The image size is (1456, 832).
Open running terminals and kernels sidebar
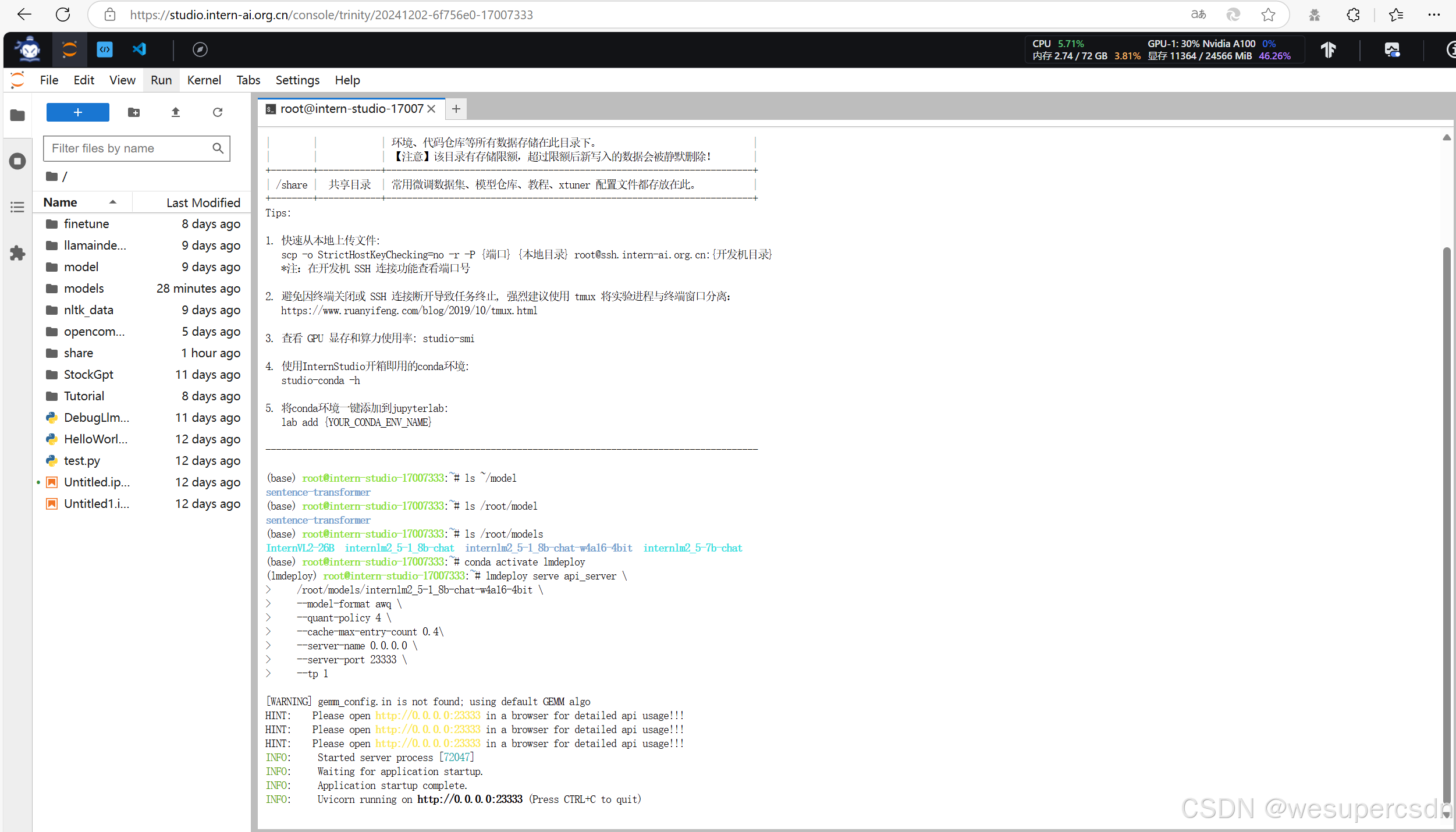(17, 161)
